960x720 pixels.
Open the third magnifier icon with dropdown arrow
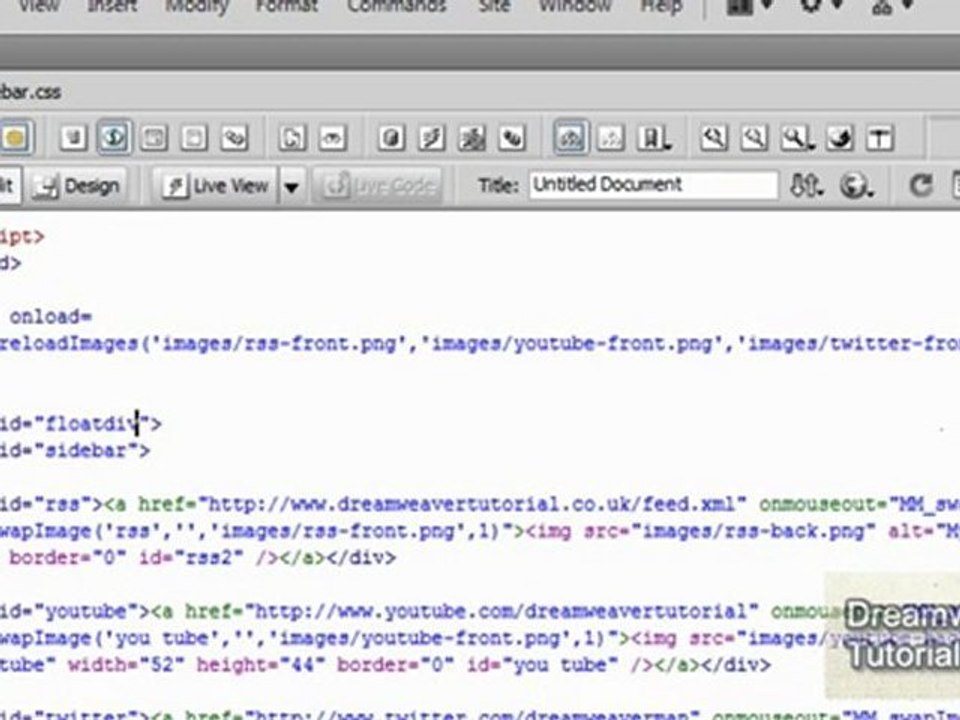(797, 138)
